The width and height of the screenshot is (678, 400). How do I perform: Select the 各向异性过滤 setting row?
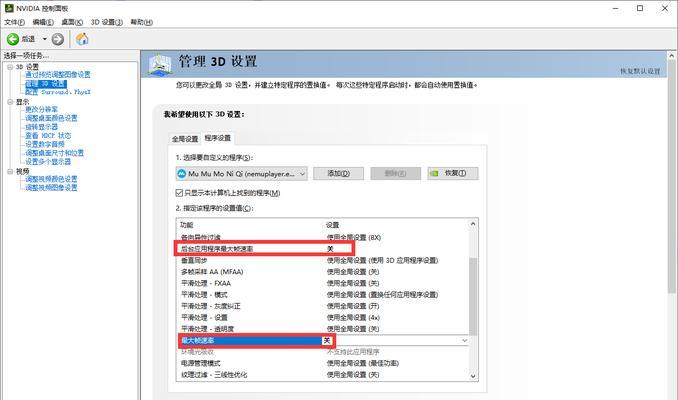[x=324, y=237]
